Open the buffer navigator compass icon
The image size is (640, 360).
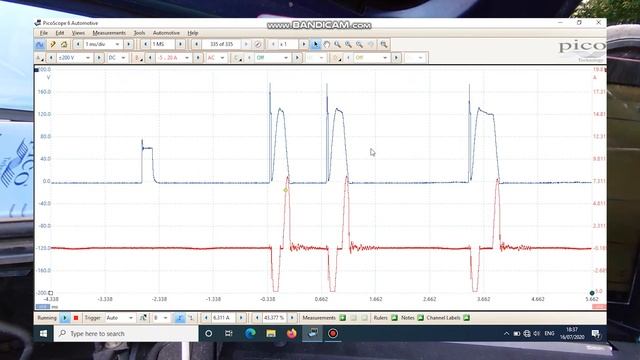(258, 44)
